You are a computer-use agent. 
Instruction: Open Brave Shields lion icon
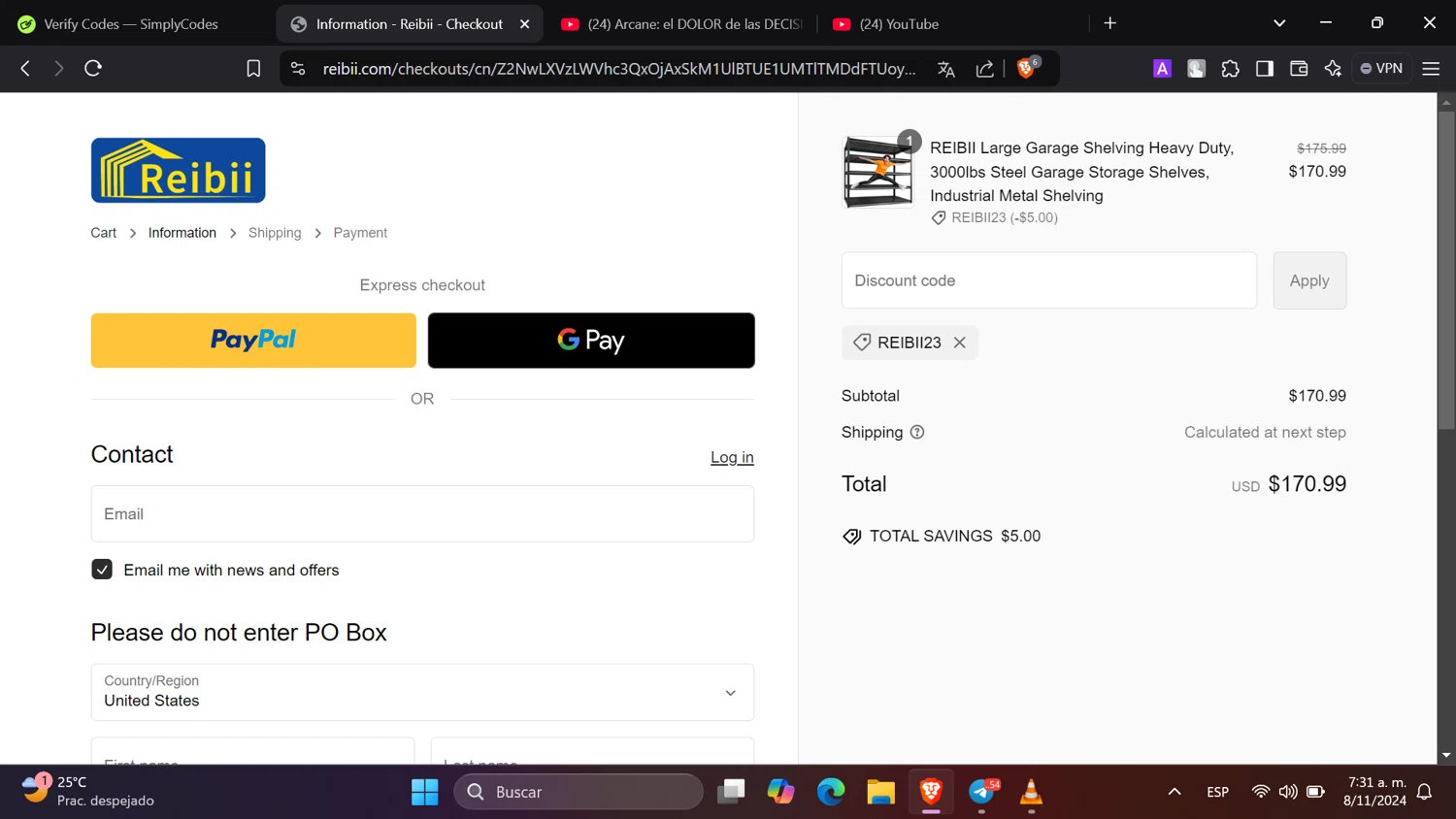tap(1026, 68)
